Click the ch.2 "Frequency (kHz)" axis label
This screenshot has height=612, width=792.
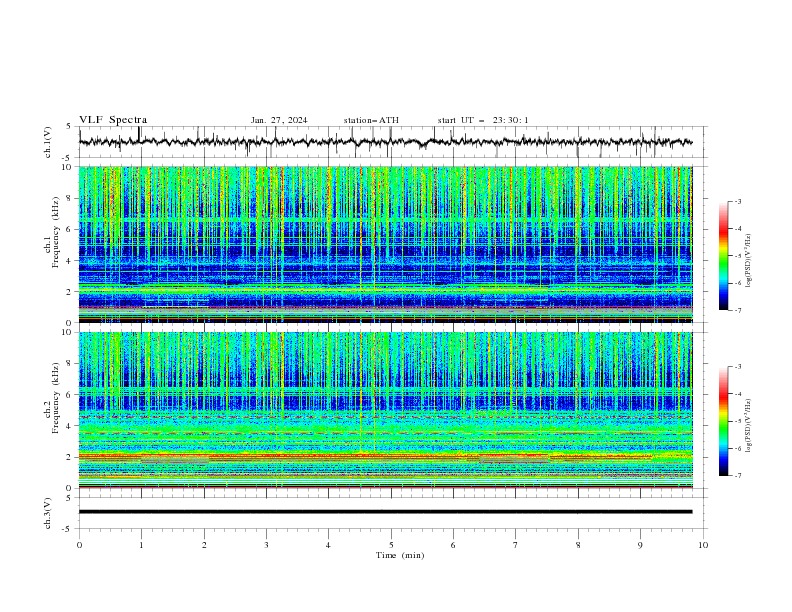coord(55,397)
